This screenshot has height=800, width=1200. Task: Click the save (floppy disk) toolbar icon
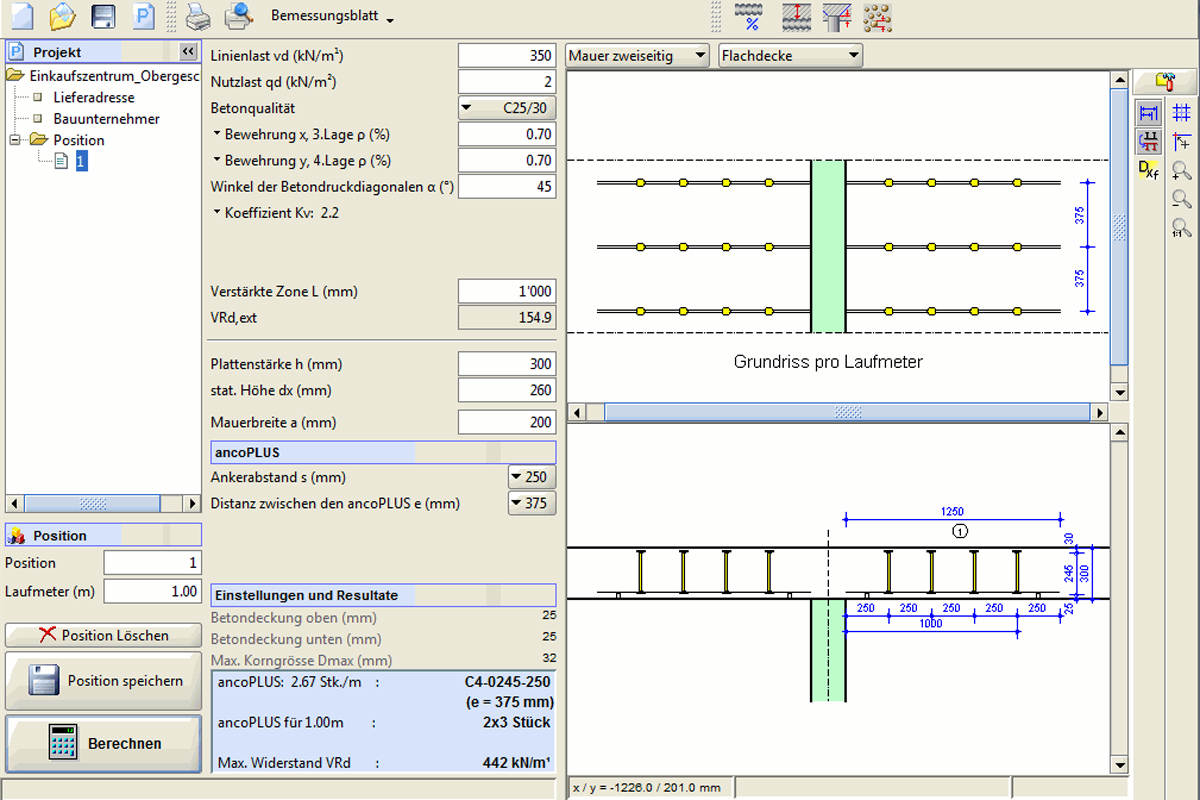(x=103, y=17)
